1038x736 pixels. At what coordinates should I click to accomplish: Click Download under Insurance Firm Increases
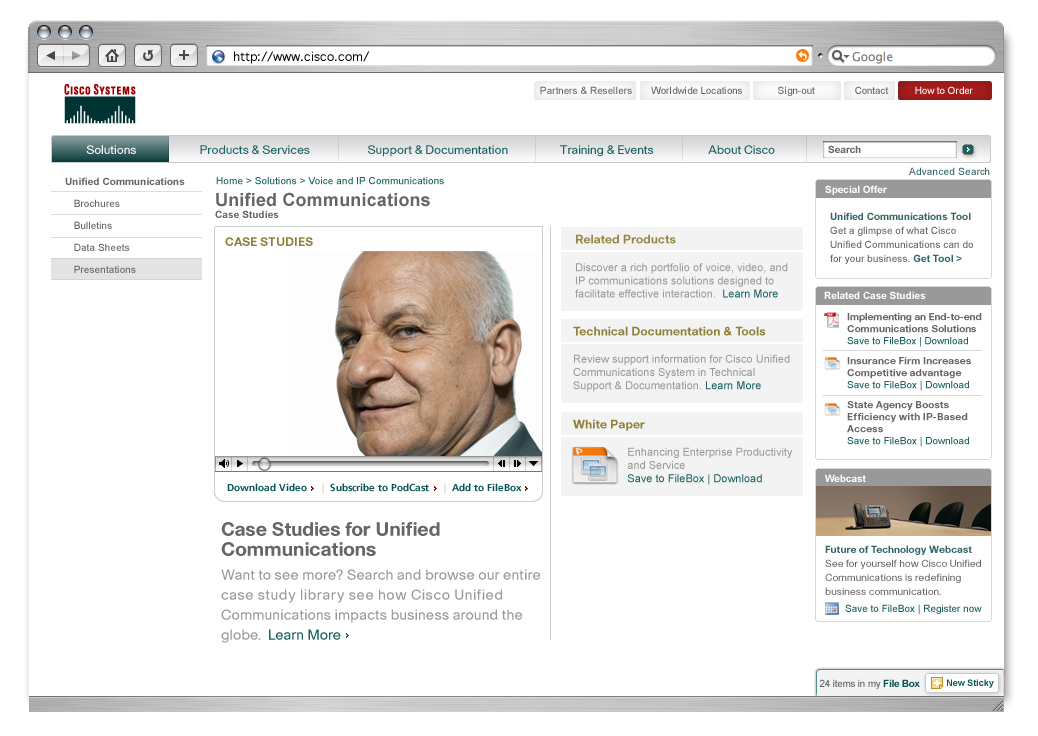tap(947, 385)
